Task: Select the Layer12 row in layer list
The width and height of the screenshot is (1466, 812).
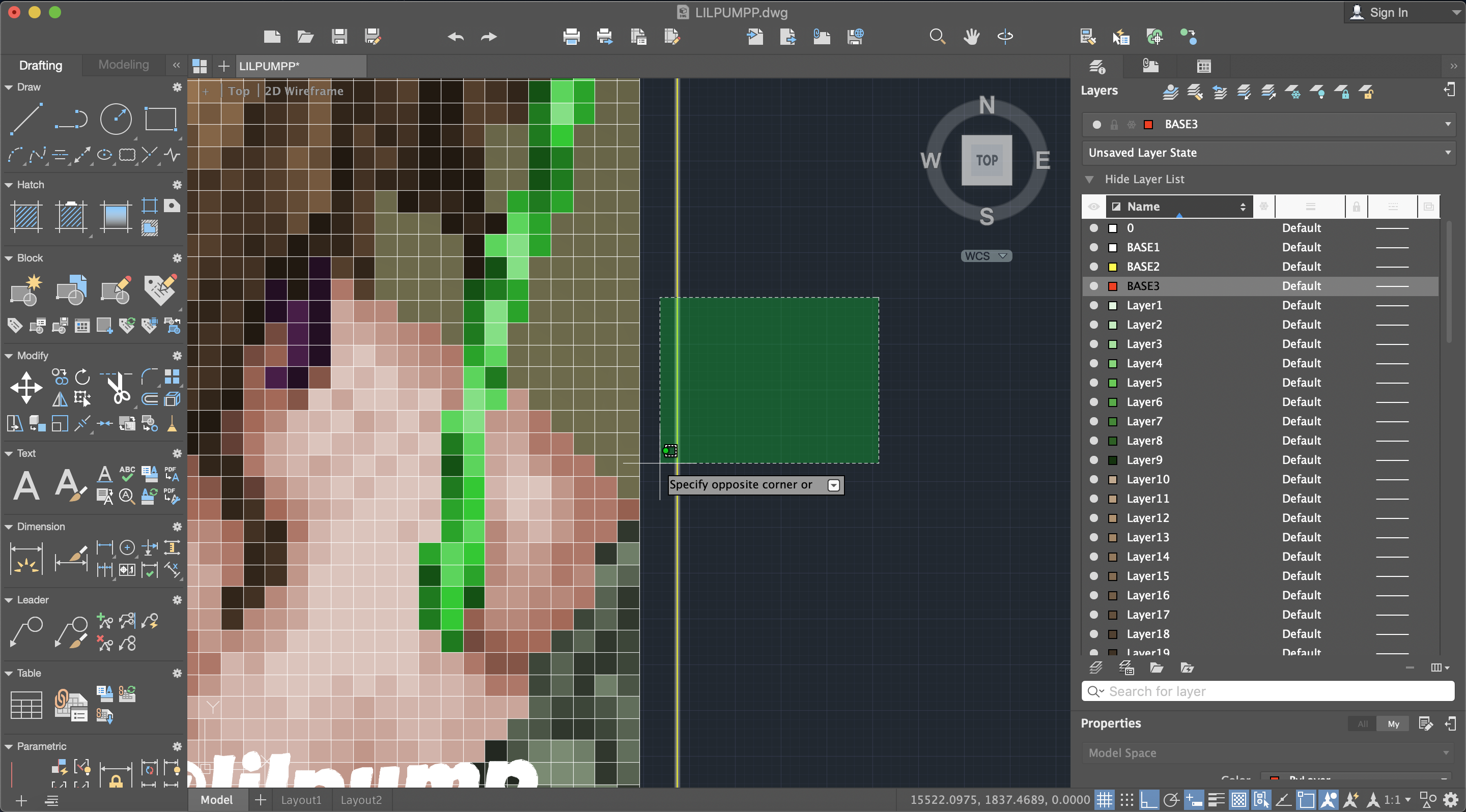Action: pos(1260,518)
